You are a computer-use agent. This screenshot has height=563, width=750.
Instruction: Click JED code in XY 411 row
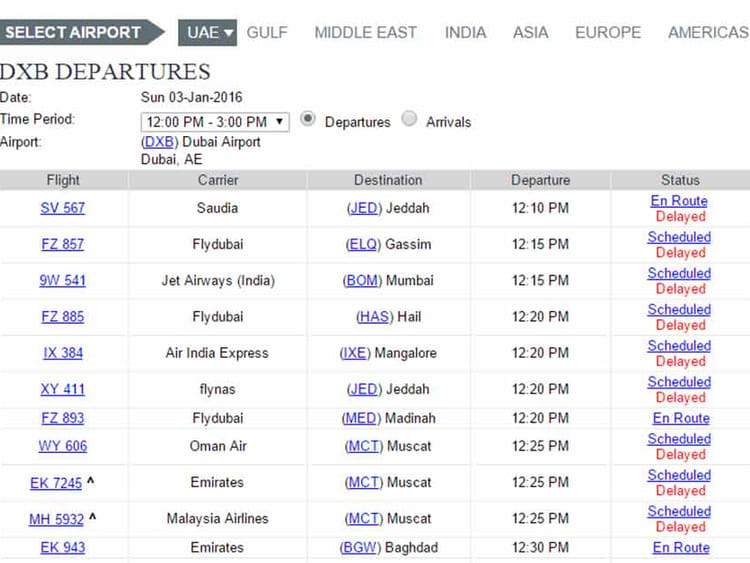click(x=364, y=389)
